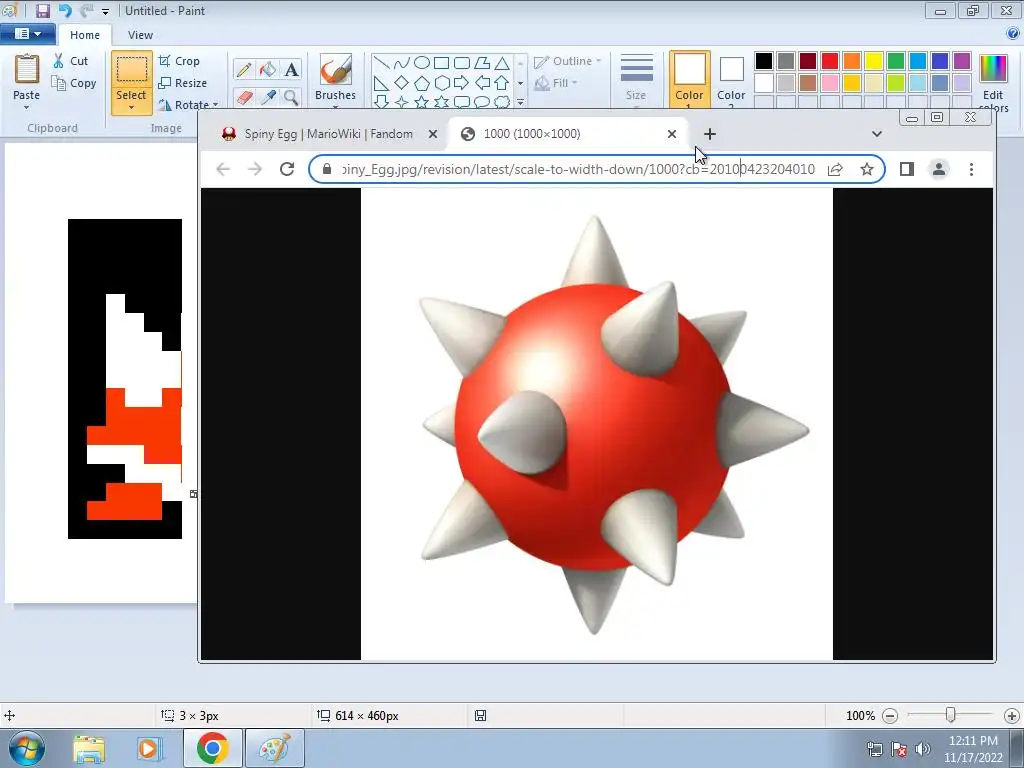Open the Resize dialog
Screen dimensions: 1024x768
coord(183,83)
